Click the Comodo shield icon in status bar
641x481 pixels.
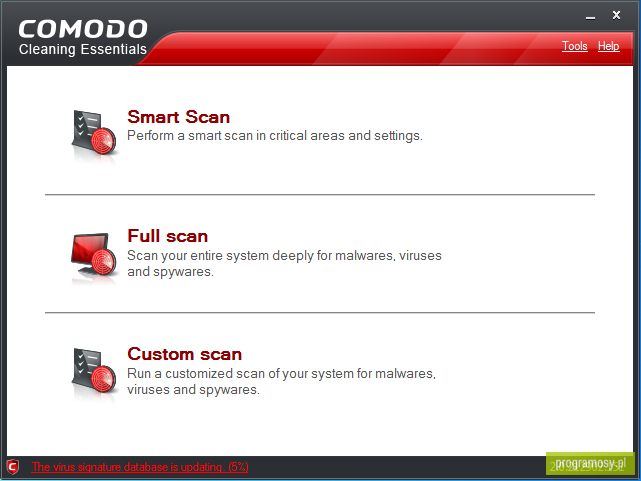(13, 466)
